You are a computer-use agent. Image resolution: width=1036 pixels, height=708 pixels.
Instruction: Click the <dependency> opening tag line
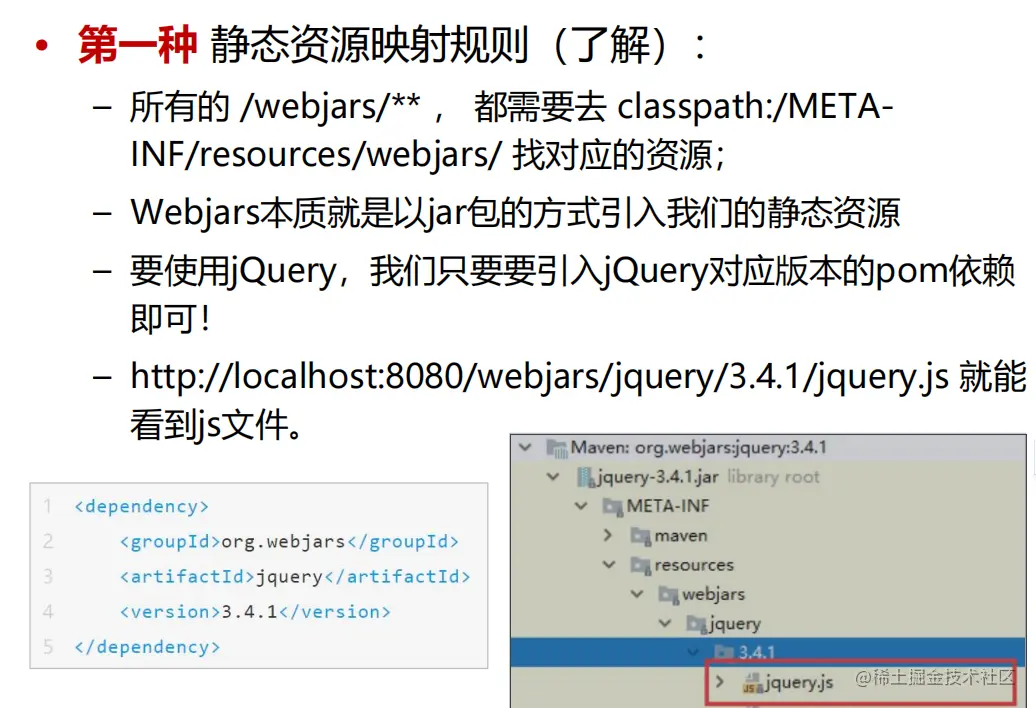[x=141, y=507]
